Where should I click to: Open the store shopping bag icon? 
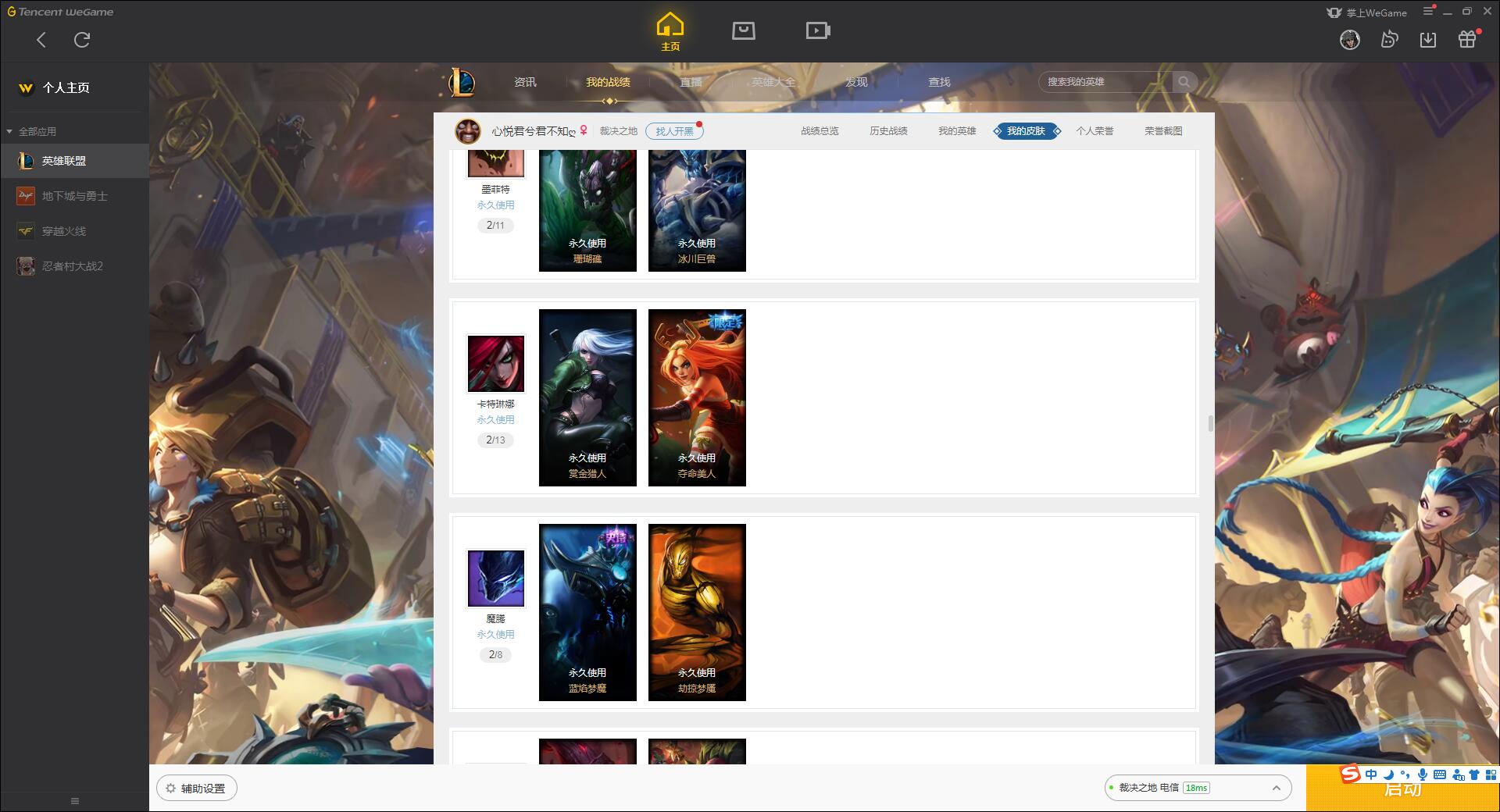pos(743,30)
